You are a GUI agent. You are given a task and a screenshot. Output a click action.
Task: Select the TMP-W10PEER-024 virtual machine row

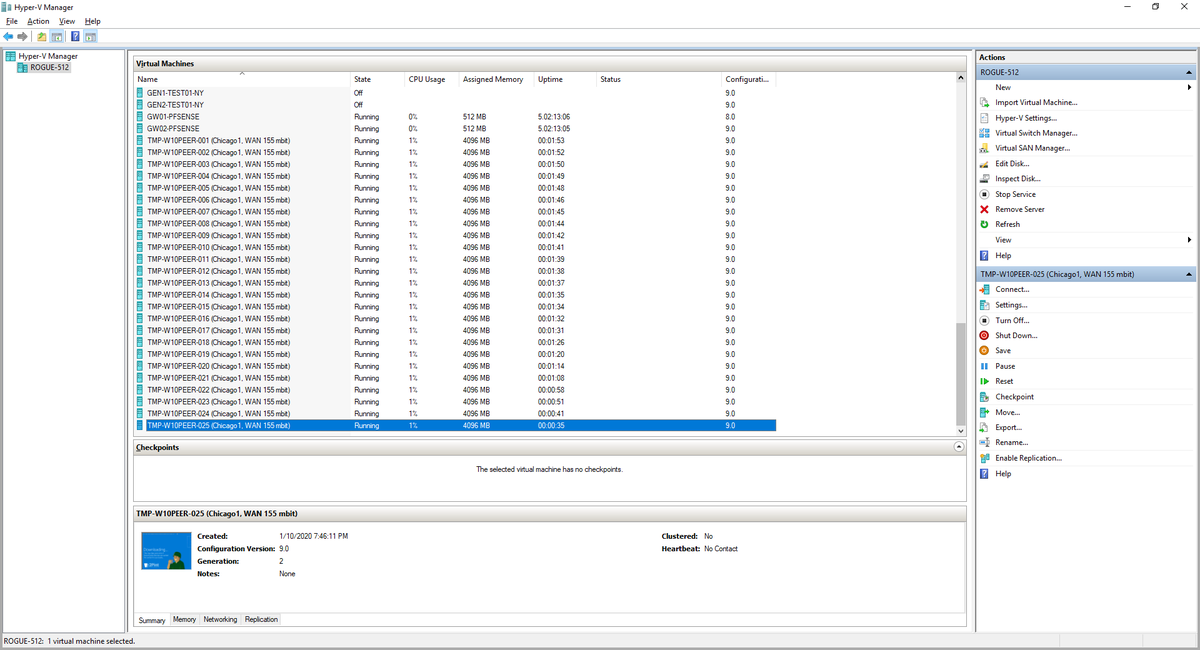(x=455, y=413)
